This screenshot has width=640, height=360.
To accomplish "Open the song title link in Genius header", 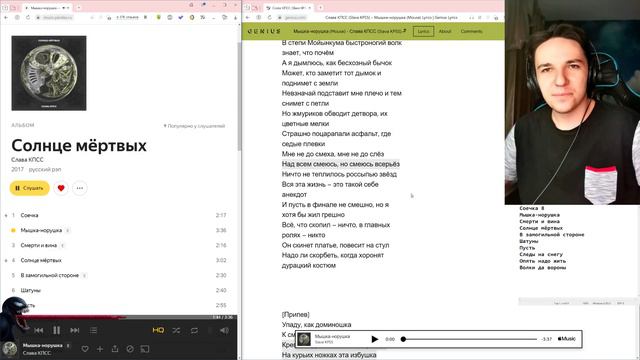I will pyautogui.click(x=350, y=31).
